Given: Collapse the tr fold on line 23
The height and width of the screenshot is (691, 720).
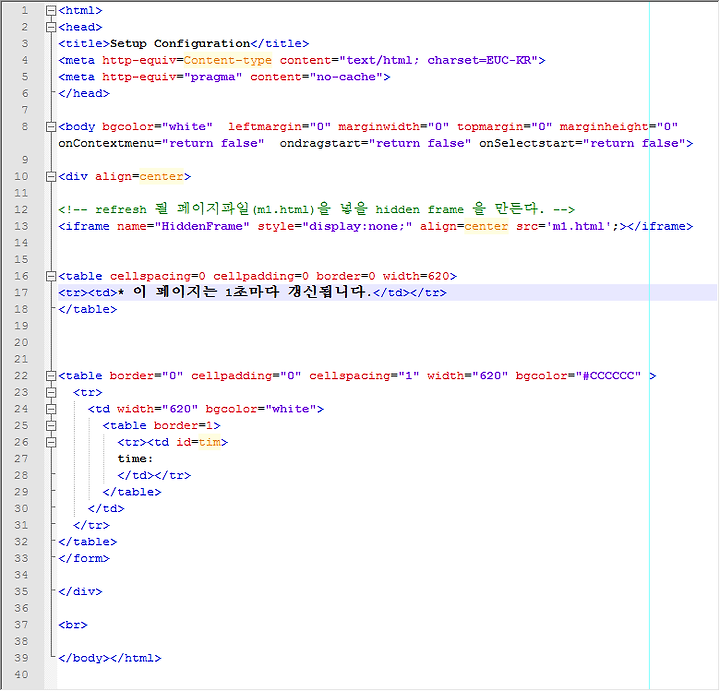Looking at the screenshot, I should tap(51, 392).
